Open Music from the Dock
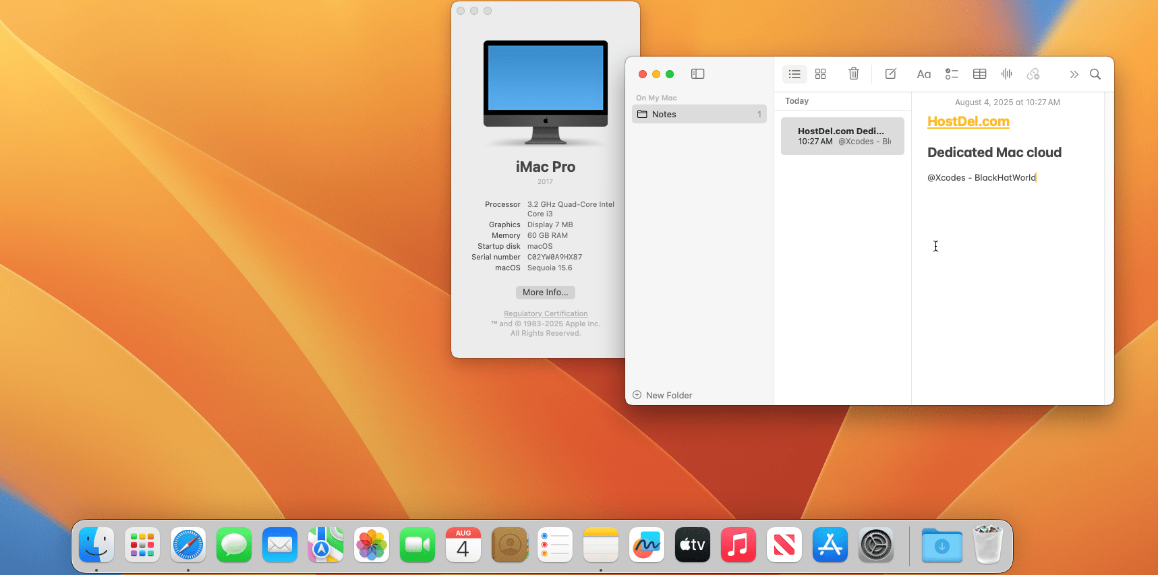Screen dimensions: 1158x575 738,545
